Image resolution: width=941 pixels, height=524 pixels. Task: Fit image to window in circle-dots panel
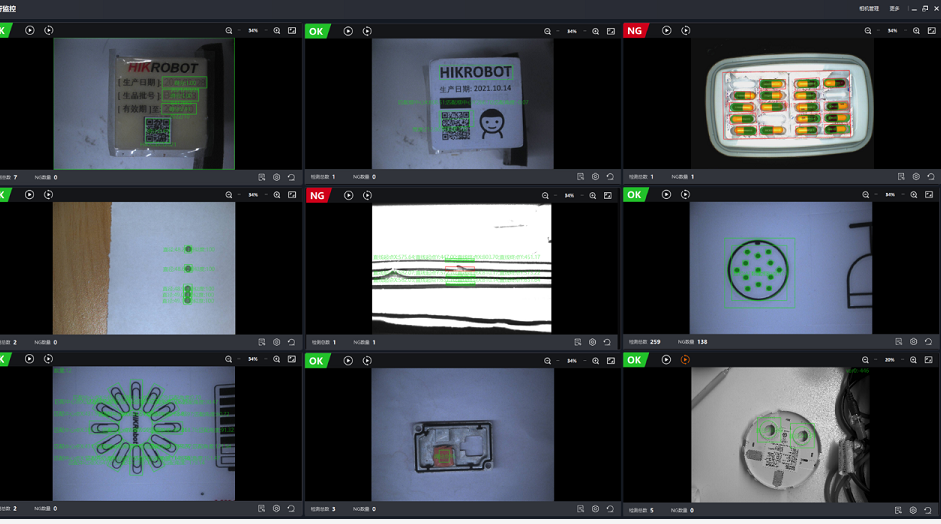coord(929,195)
